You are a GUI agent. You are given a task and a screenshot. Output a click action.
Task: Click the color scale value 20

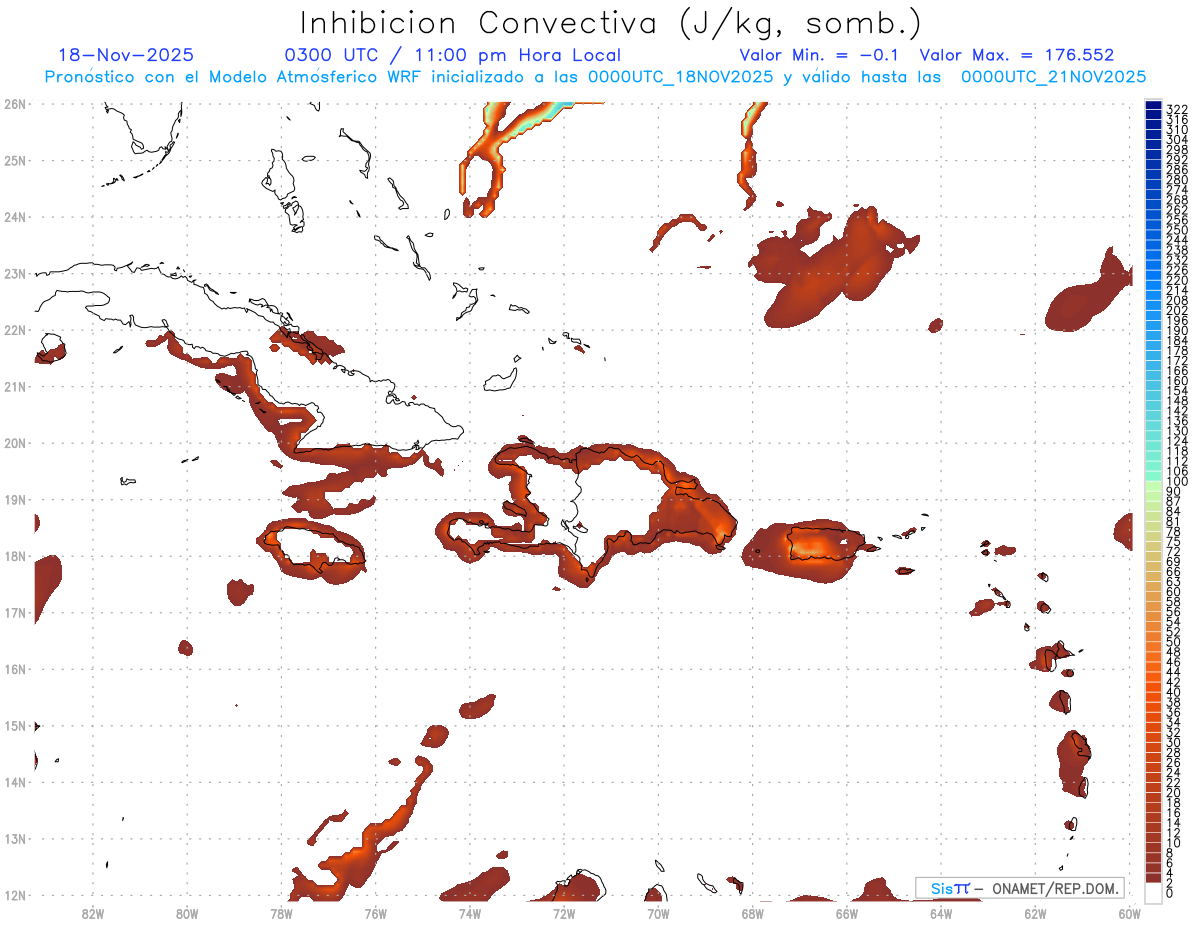click(1174, 792)
